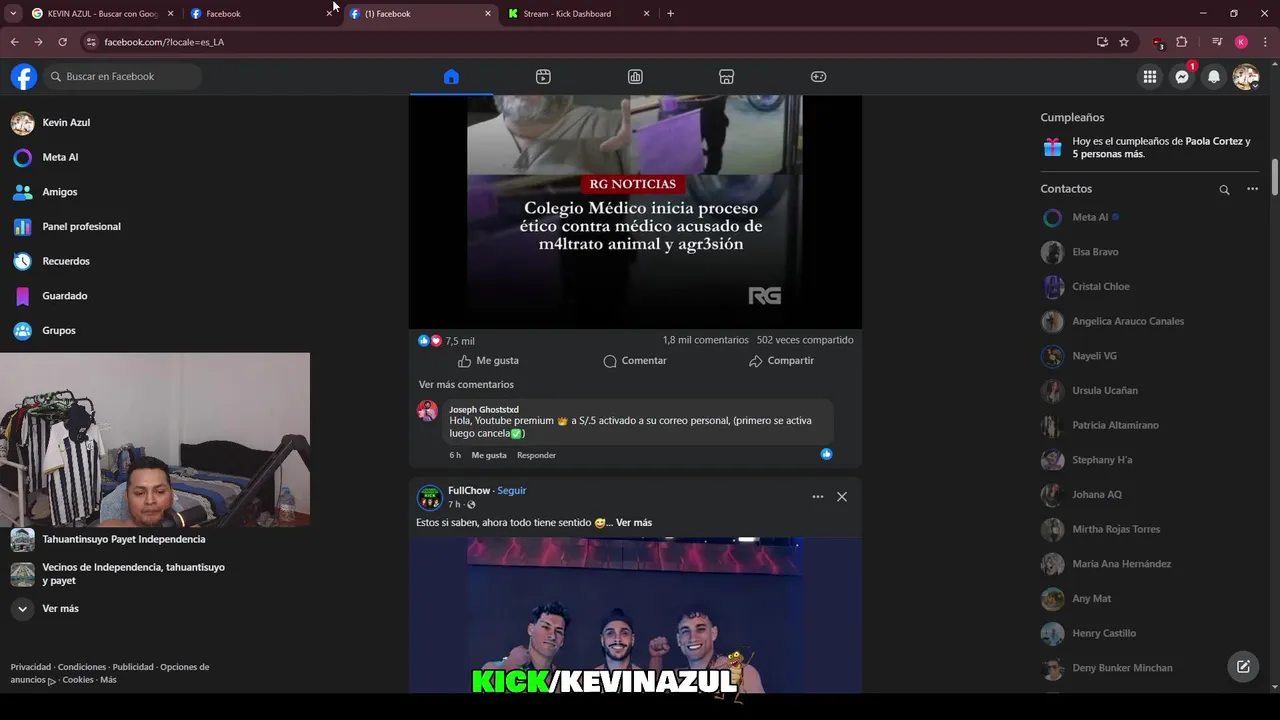Viewport: 1280px width, 720px height.
Task: Go back to previous page
Action: coord(14,42)
